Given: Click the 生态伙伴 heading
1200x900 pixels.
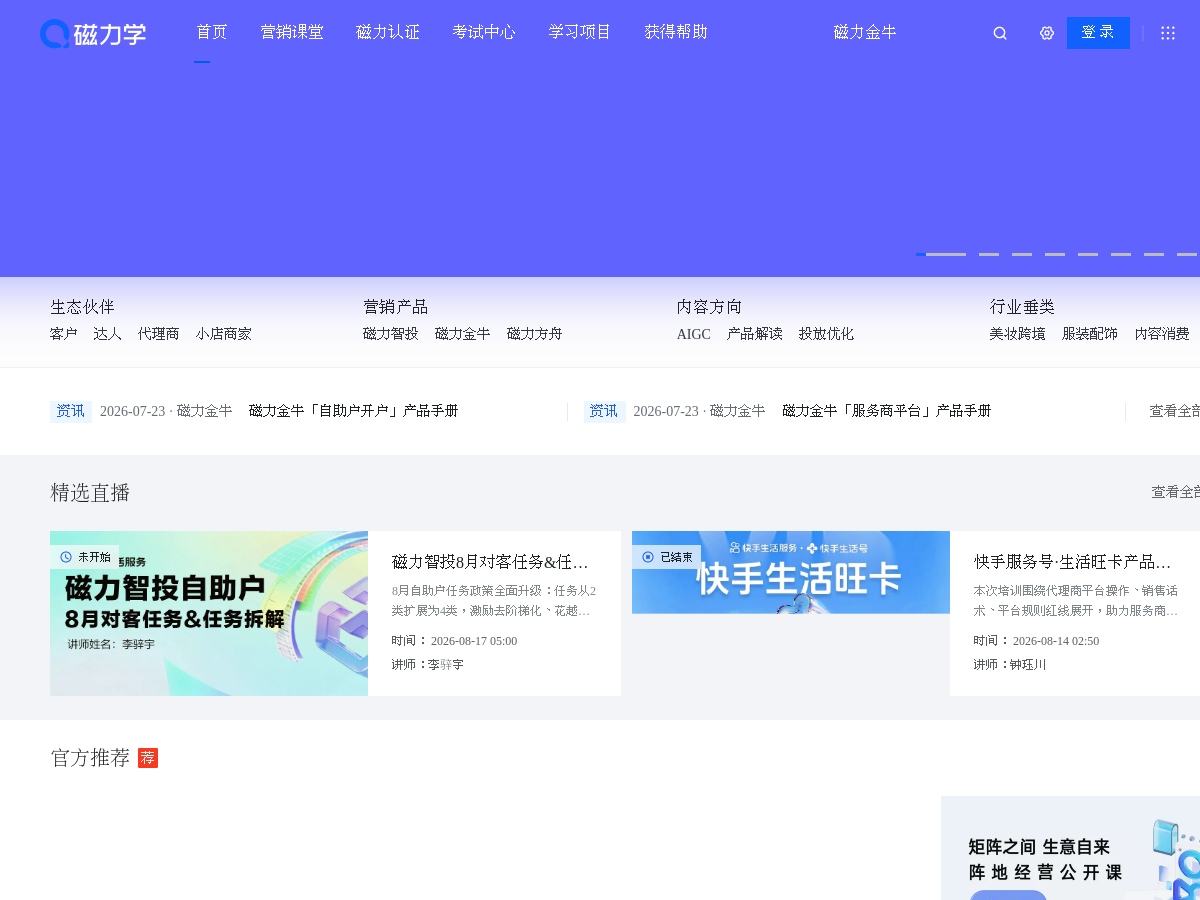Looking at the screenshot, I should pos(82,307).
